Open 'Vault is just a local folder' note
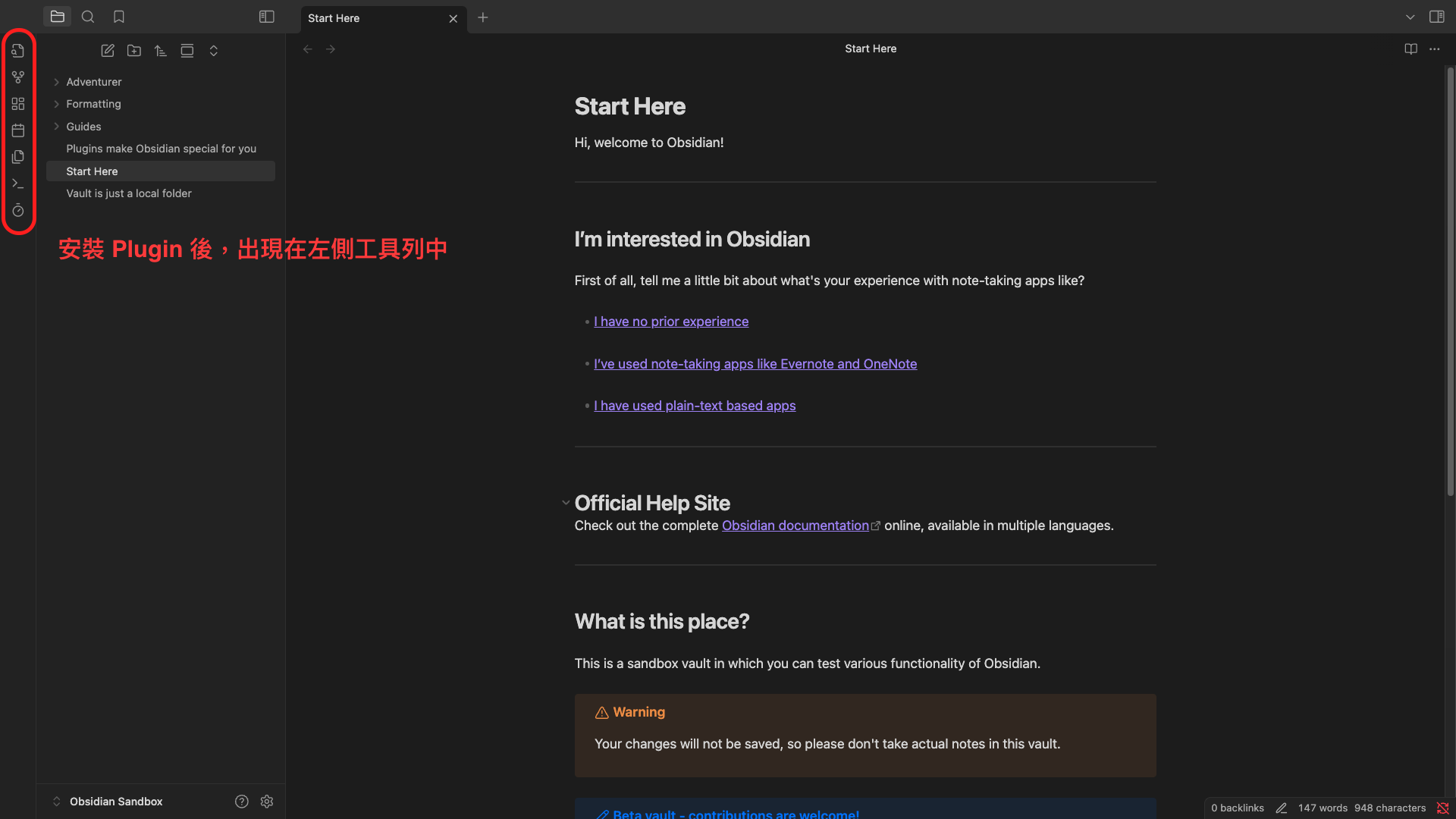The height and width of the screenshot is (819, 1456). click(x=161, y=193)
